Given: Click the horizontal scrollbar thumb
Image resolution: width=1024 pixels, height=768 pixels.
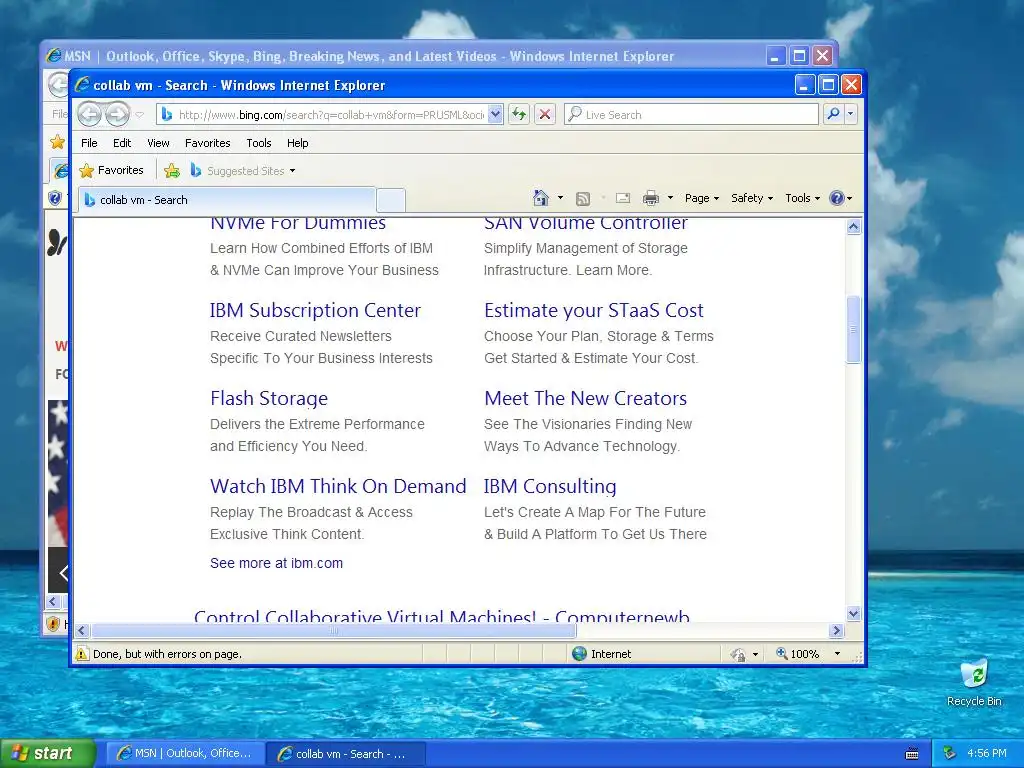Looking at the screenshot, I should [x=334, y=630].
